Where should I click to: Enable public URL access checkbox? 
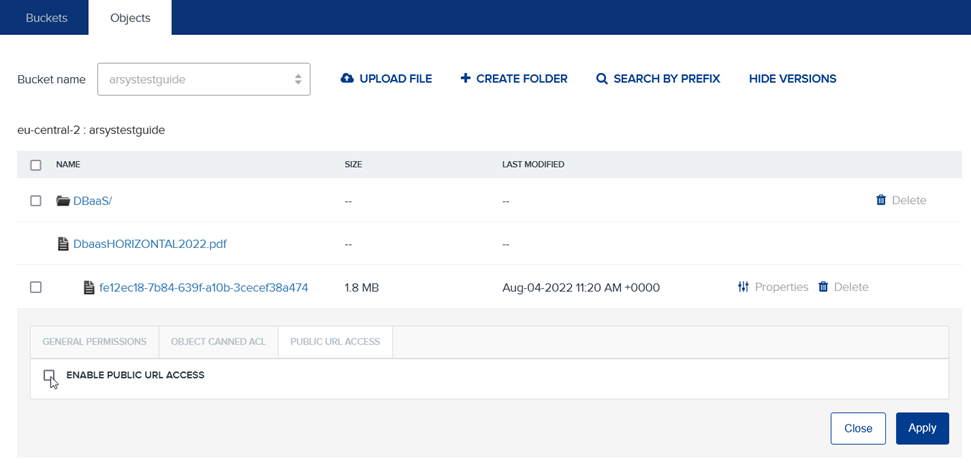coord(49,375)
